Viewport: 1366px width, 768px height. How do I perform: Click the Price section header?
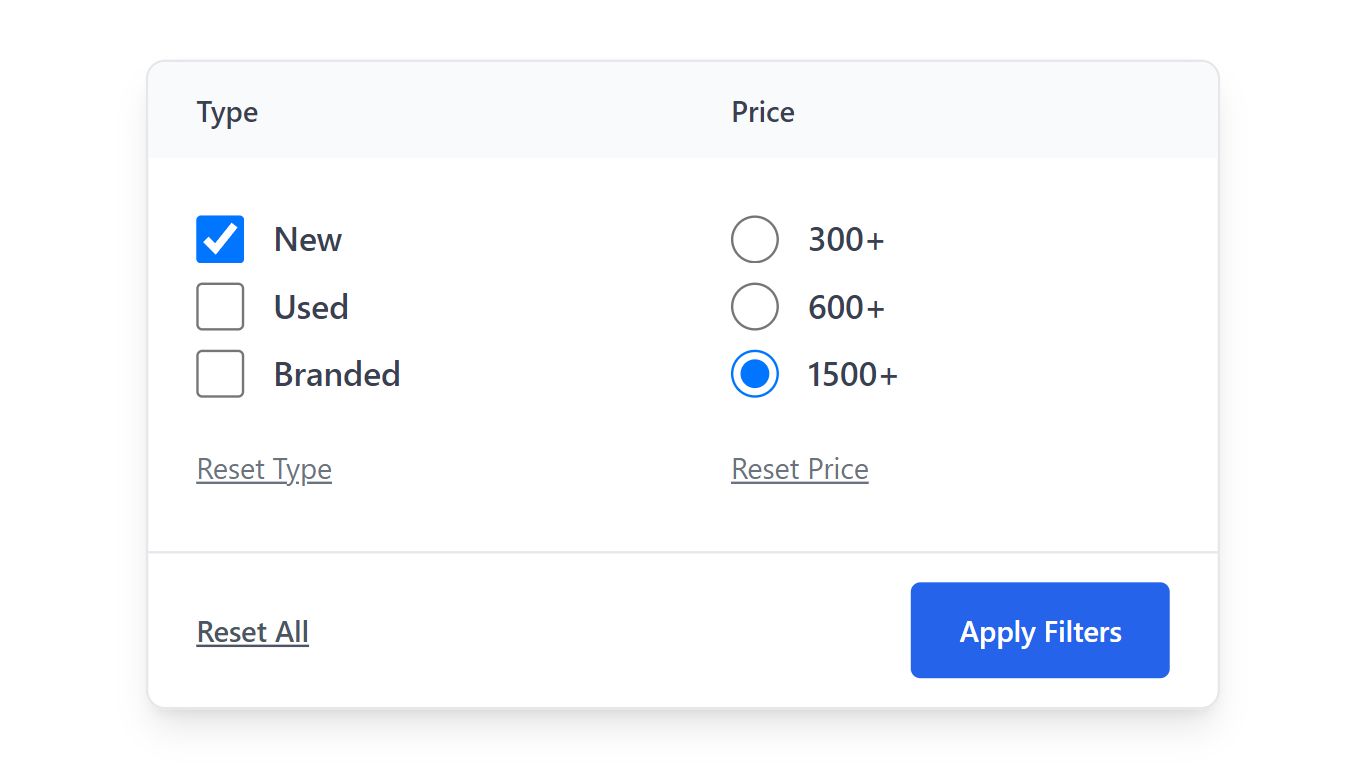tap(763, 112)
